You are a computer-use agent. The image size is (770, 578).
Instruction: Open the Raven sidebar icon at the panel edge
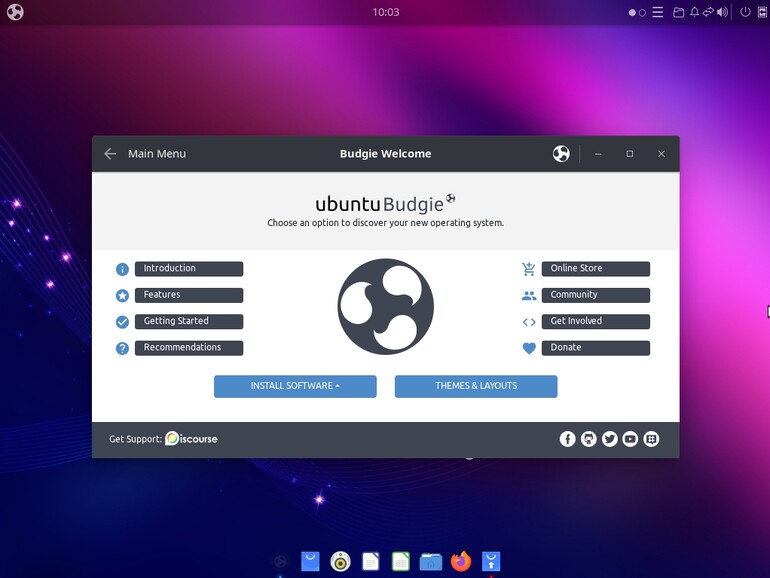click(x=762, y=12)
